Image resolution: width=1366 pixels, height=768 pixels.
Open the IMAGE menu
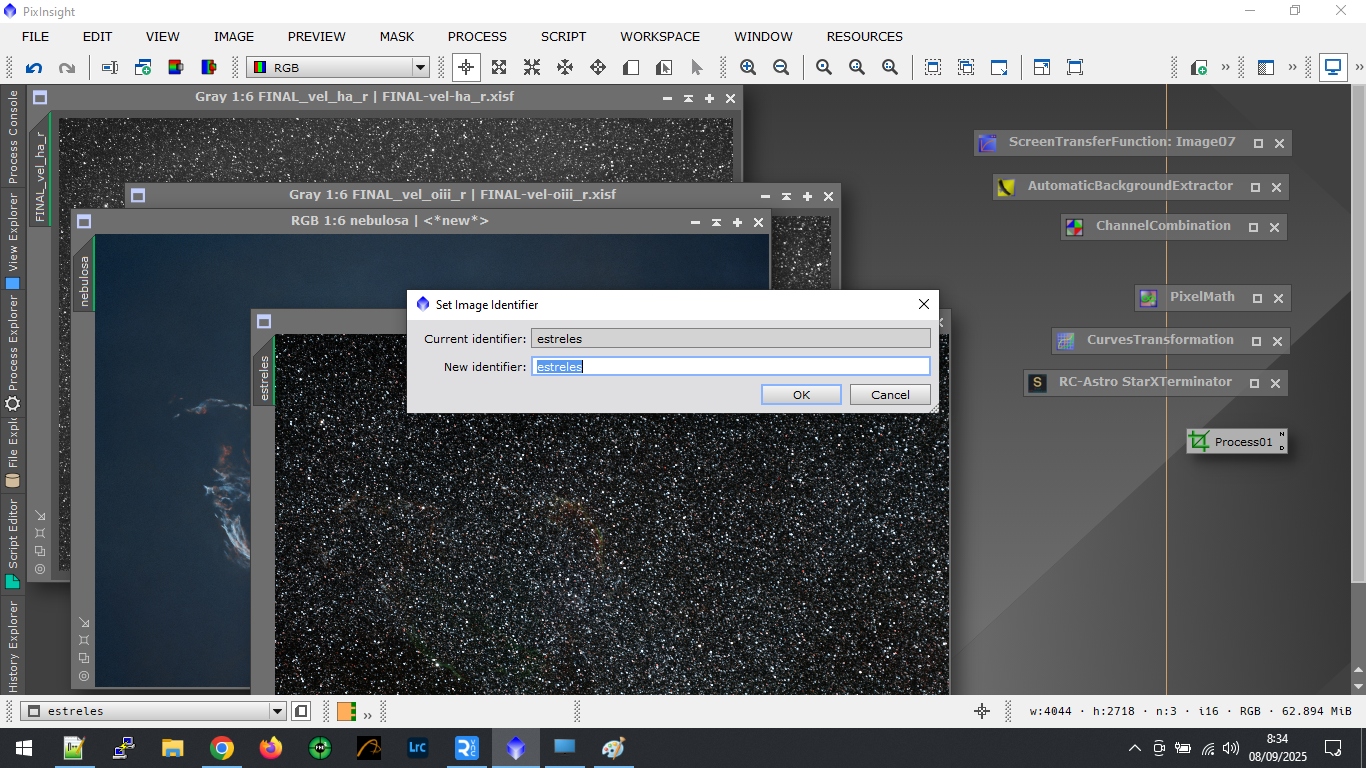click(x=234, y=36)
